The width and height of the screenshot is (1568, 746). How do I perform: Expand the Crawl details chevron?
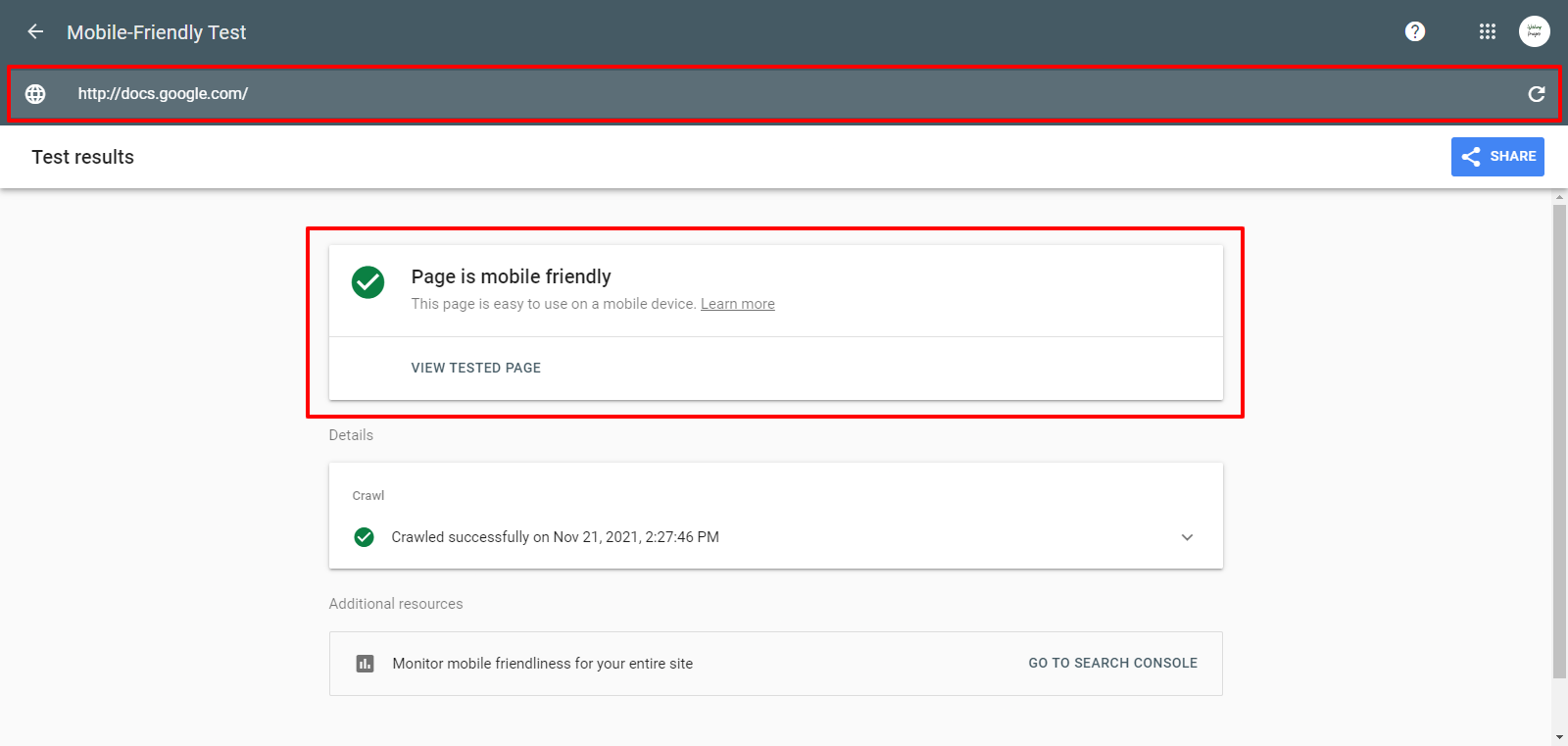click(1187, 537)
